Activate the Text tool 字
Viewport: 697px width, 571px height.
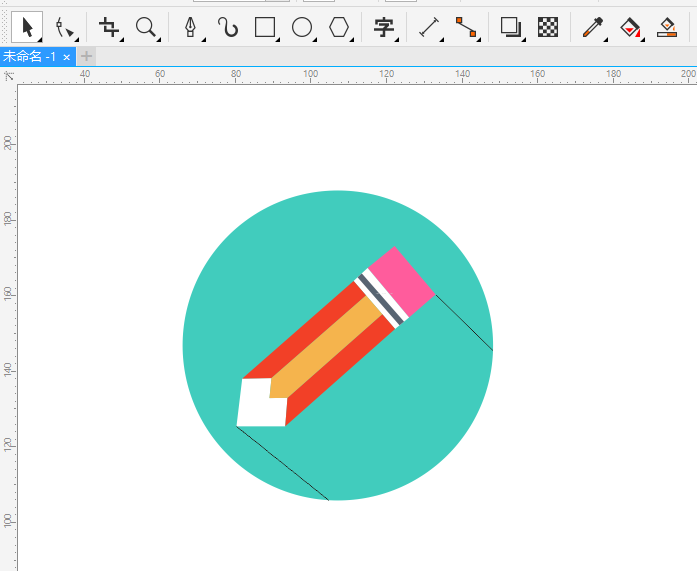coord(384,28)
